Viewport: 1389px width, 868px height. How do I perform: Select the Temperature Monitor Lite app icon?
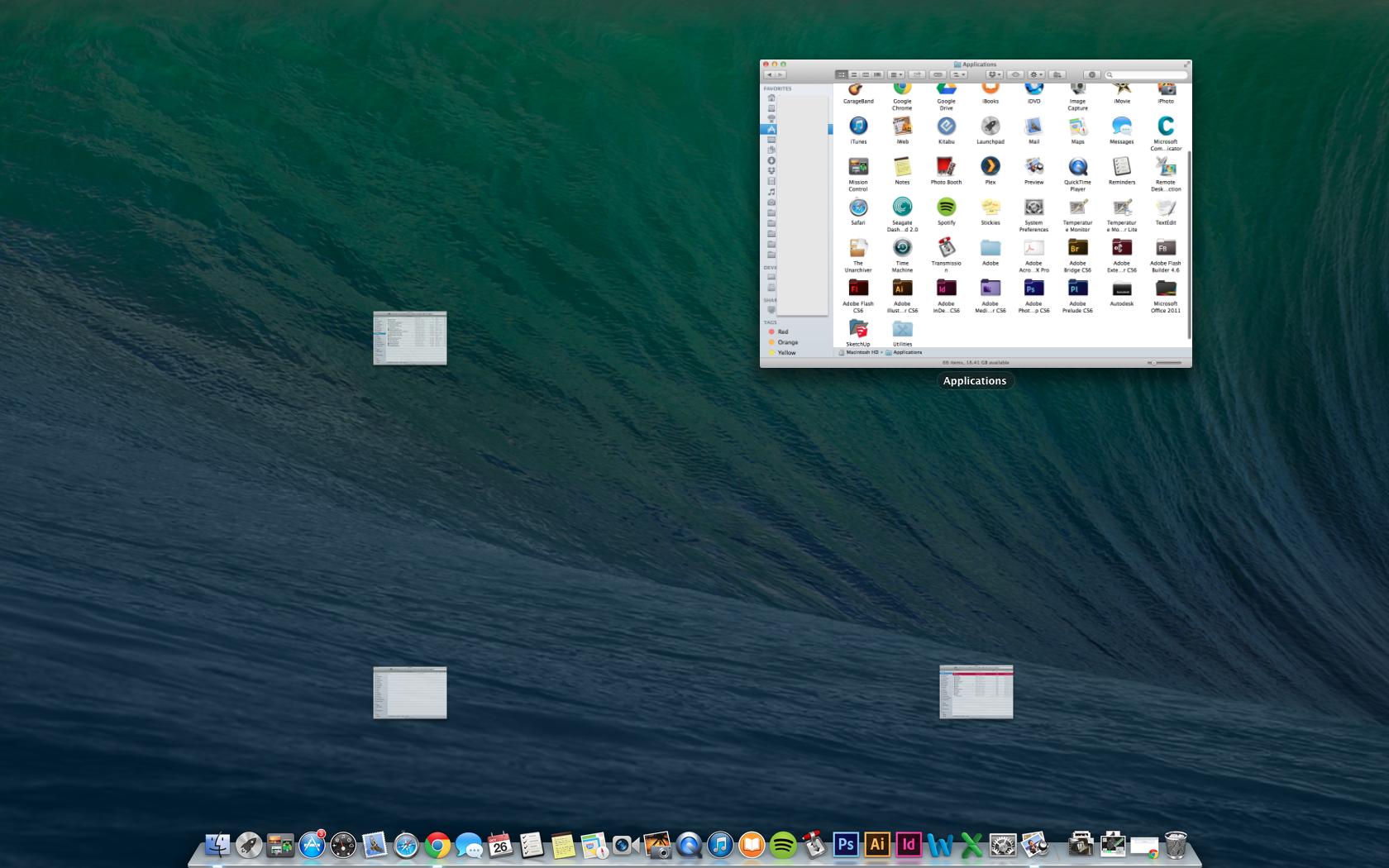click(1122, 207)
